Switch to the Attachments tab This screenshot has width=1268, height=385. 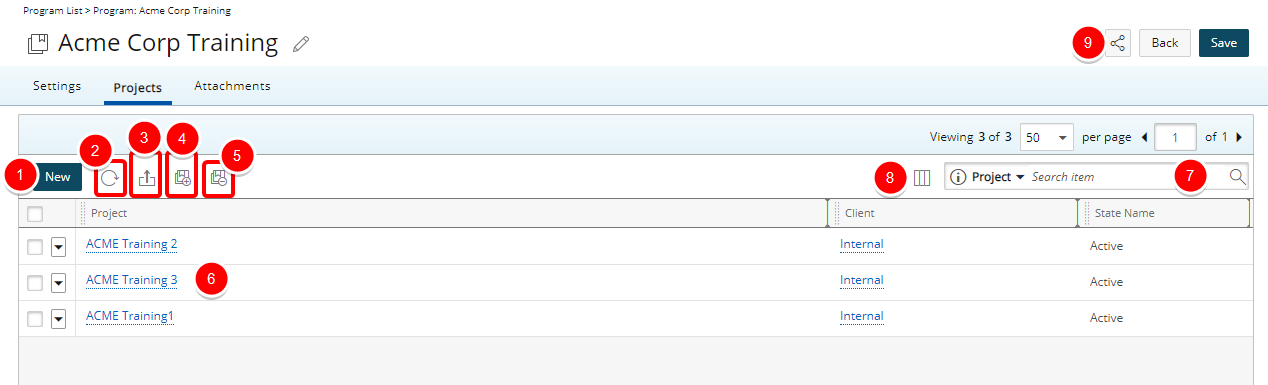click(232, 86)
